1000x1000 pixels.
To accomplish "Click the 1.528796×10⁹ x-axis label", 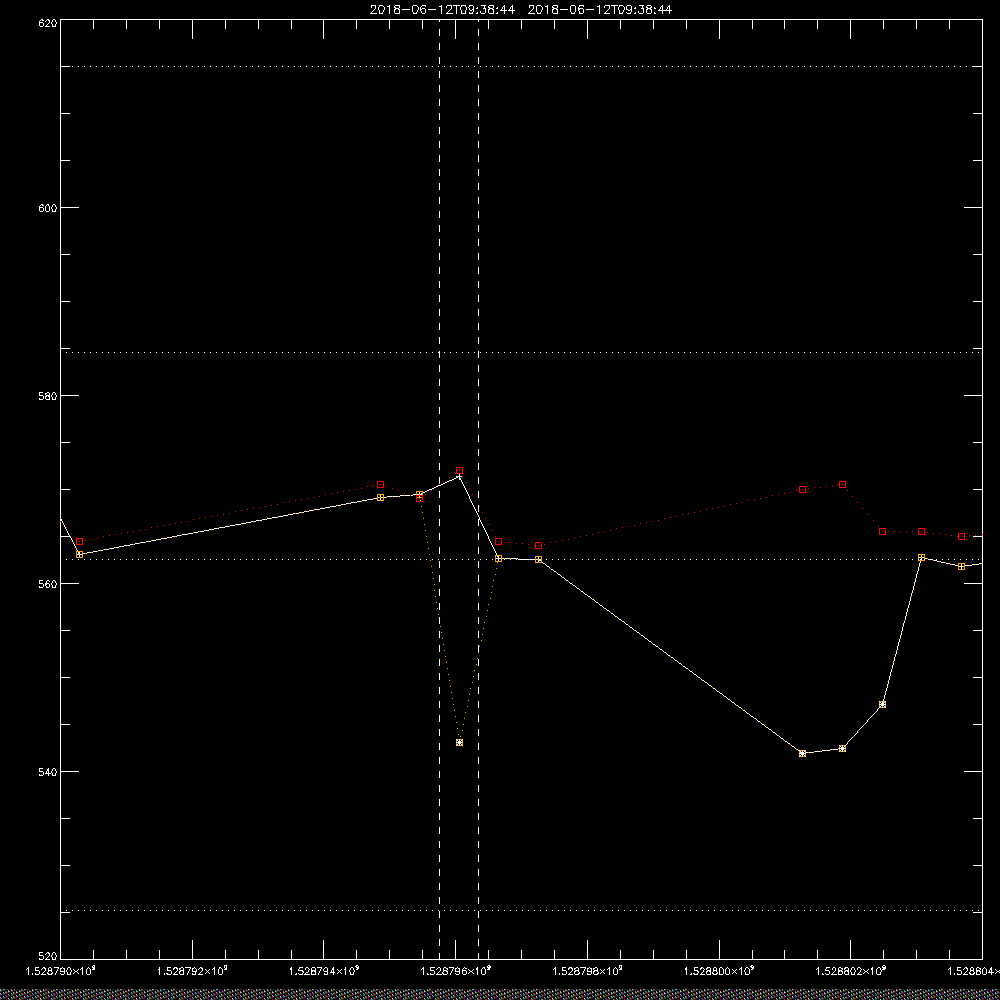I will (x=456, y=971).
